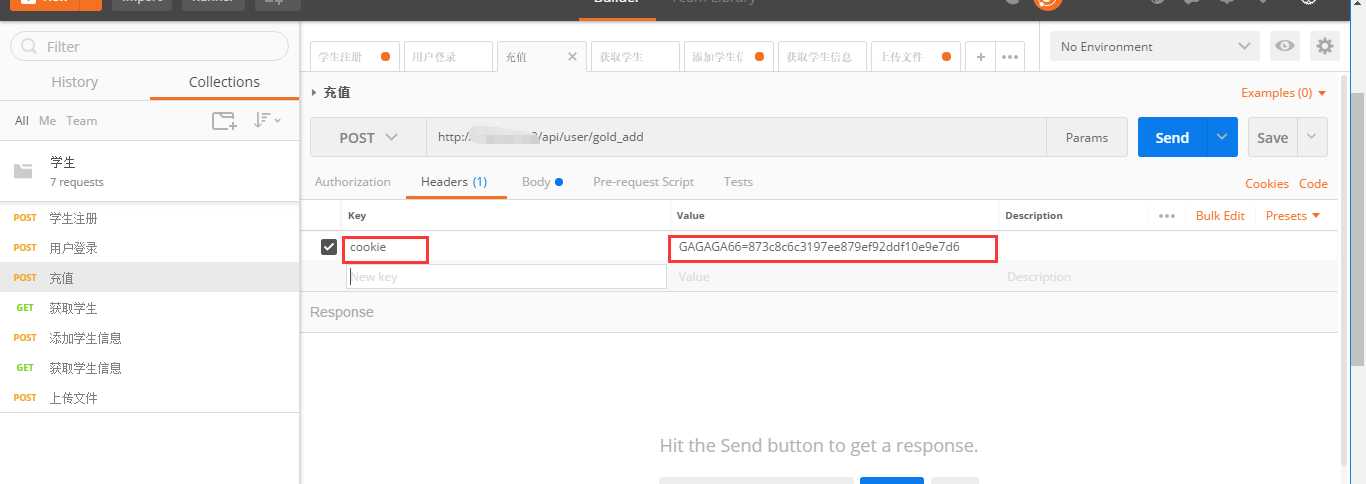This screenshot has width=1366, height=484.
Task: Click the New key input field
Action: click(x=507, y=276)
